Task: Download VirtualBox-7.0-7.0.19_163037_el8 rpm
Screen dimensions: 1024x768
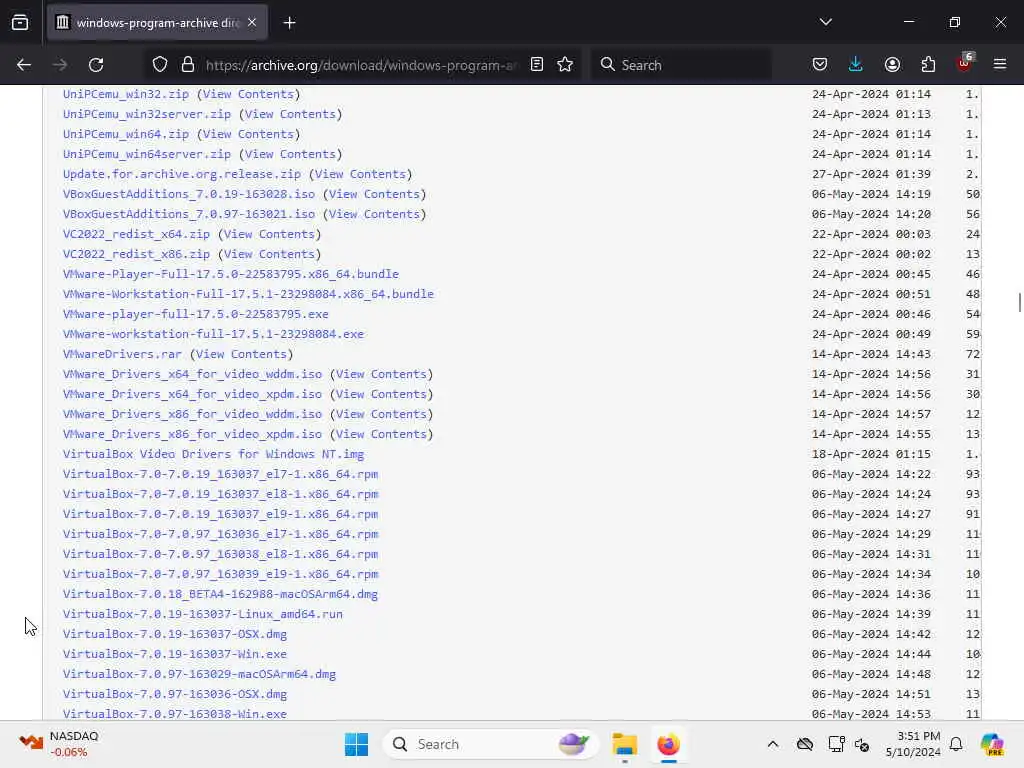Action: [x=221, y=494]
